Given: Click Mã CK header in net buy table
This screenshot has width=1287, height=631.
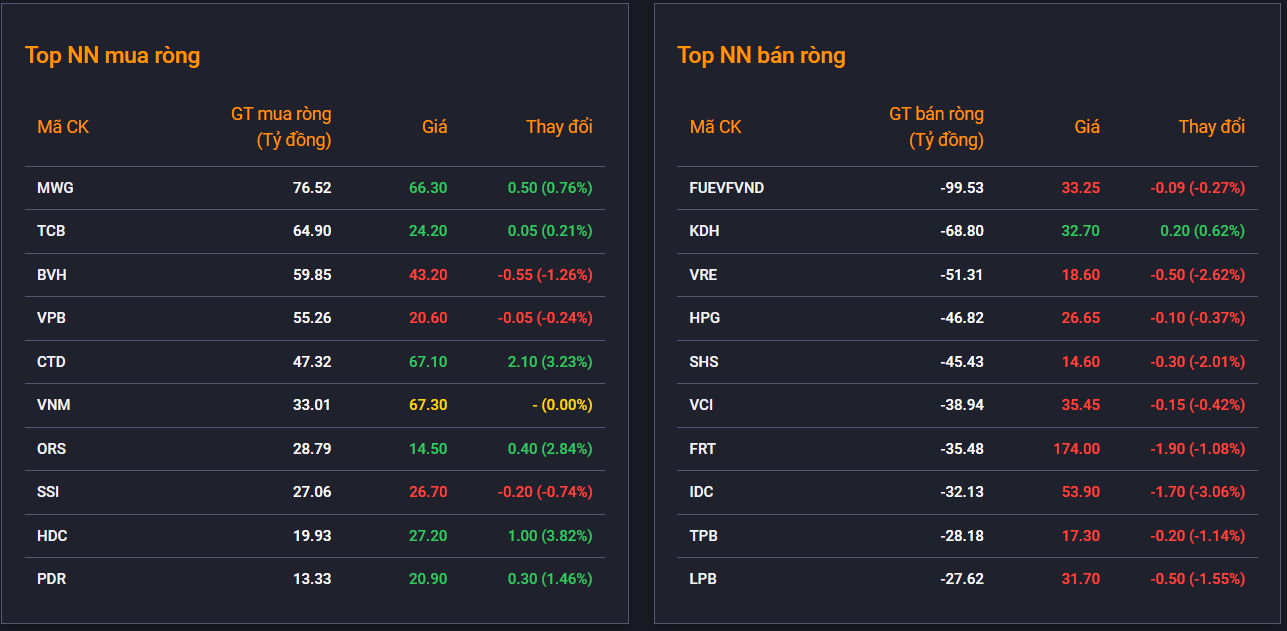Looking at the screenshot, I should [x=63, y=127].
